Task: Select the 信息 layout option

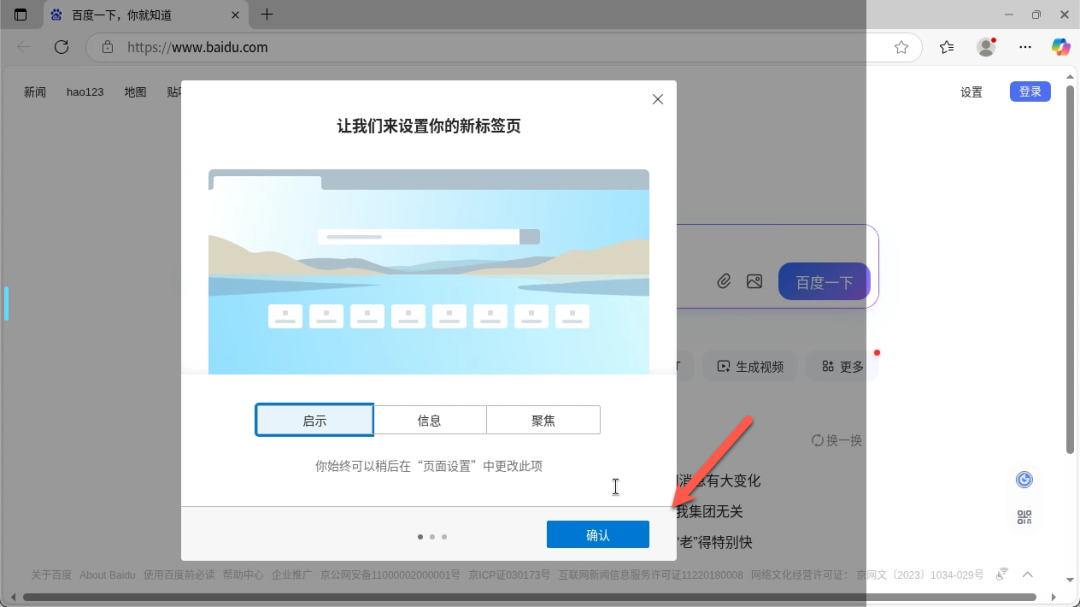Action: pyautogui.click(x=429, y=420)
